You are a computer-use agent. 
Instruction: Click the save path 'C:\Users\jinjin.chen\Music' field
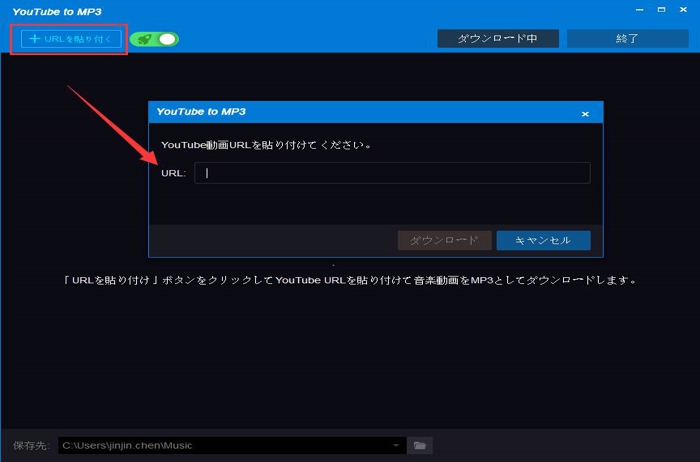232,445
